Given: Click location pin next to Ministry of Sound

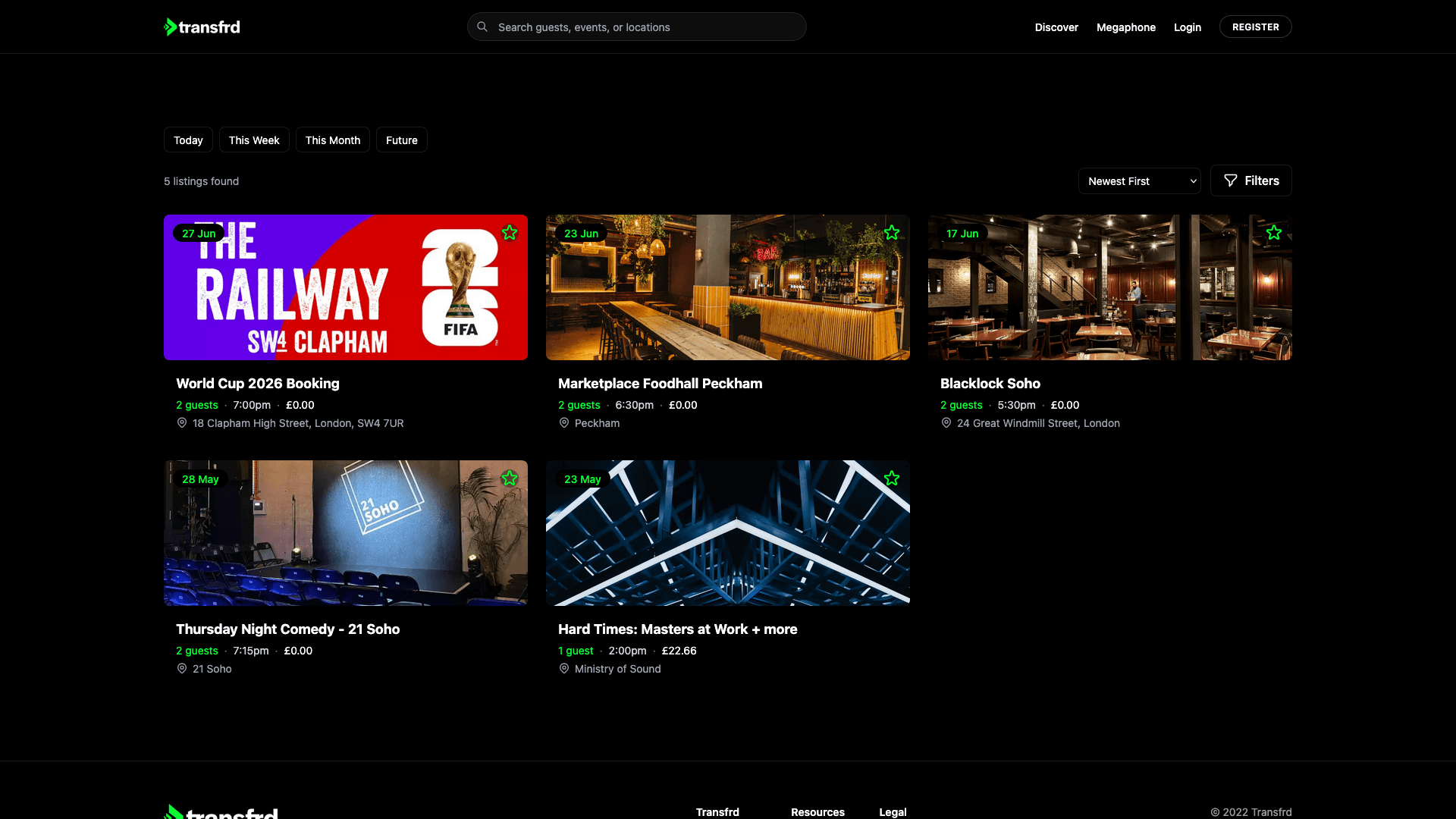Looking at the screenshot, I should pos(564,669).
